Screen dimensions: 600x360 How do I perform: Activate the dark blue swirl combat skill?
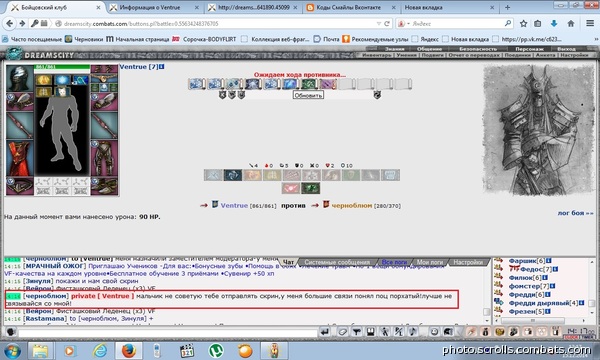tap(233, 175)
